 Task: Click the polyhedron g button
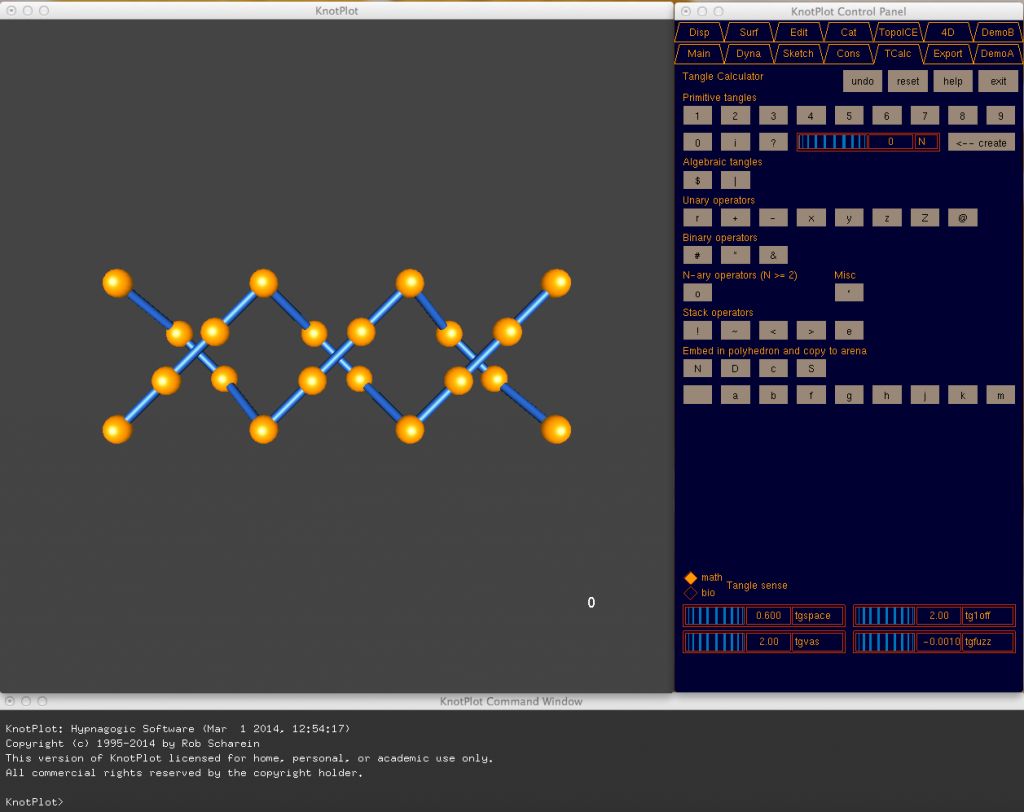point(849,395)
